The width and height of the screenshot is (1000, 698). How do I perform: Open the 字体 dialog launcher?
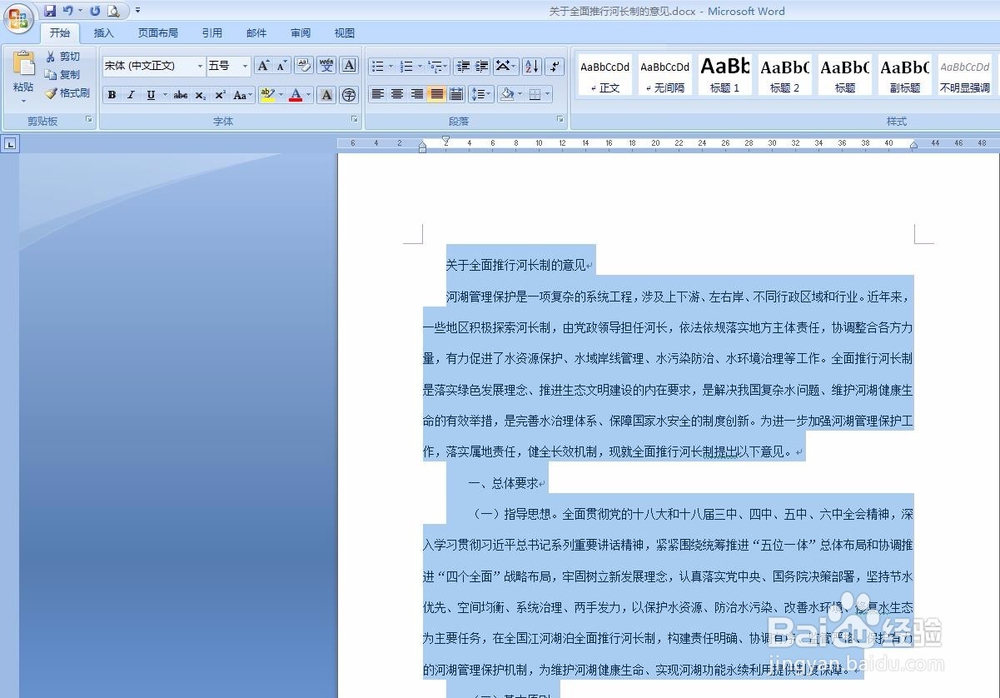coord(354,119)
